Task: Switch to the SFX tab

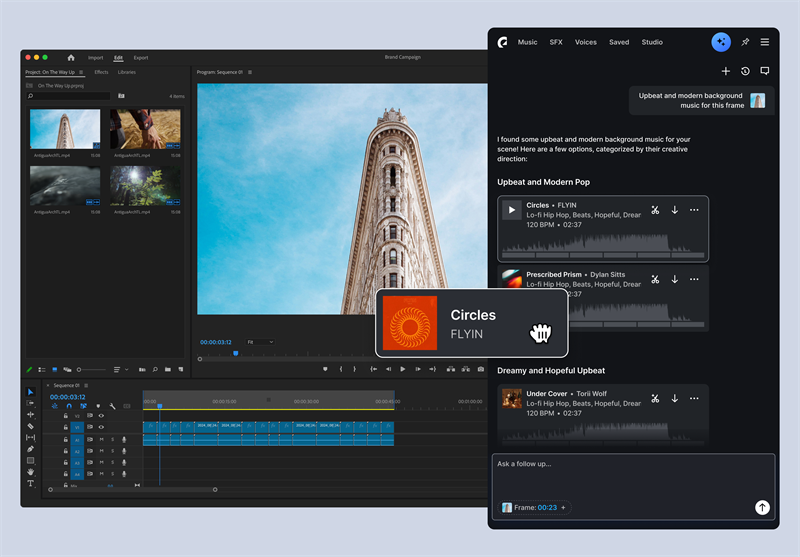Action: pos(556,42)
